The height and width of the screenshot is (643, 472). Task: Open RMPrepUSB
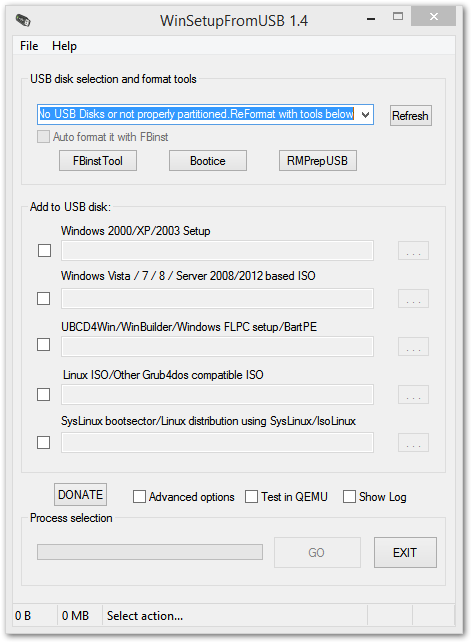click(318, 160)
